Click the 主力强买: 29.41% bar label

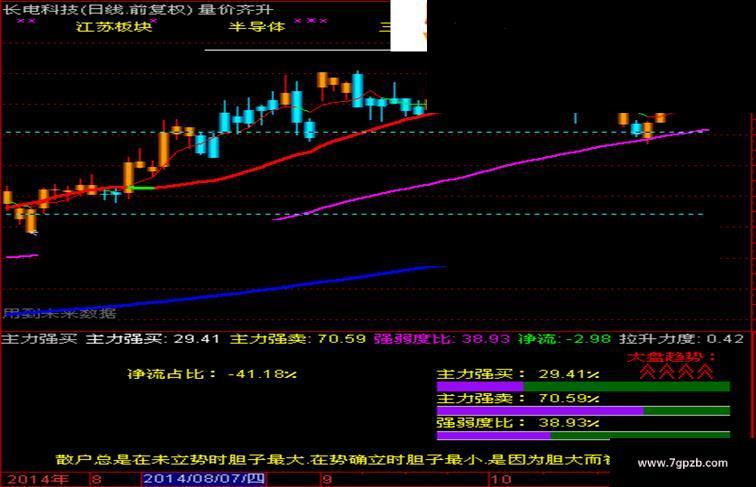click(x=518, y=374)
